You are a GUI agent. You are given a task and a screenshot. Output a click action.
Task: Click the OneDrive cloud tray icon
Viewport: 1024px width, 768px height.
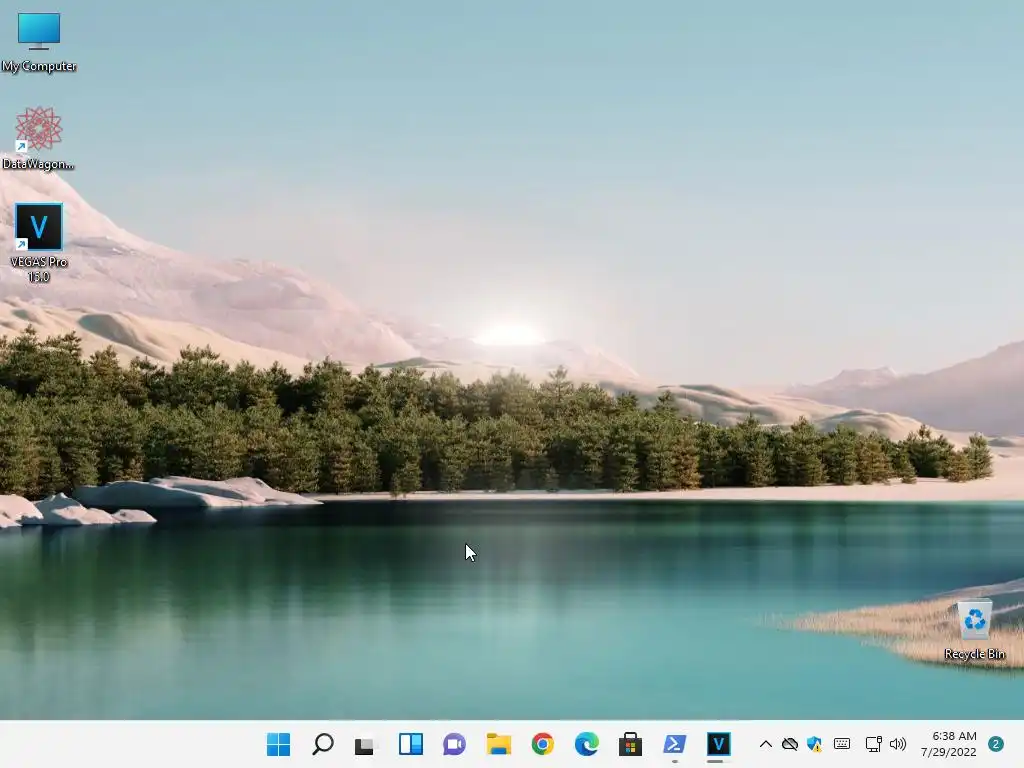pos(790,744)
